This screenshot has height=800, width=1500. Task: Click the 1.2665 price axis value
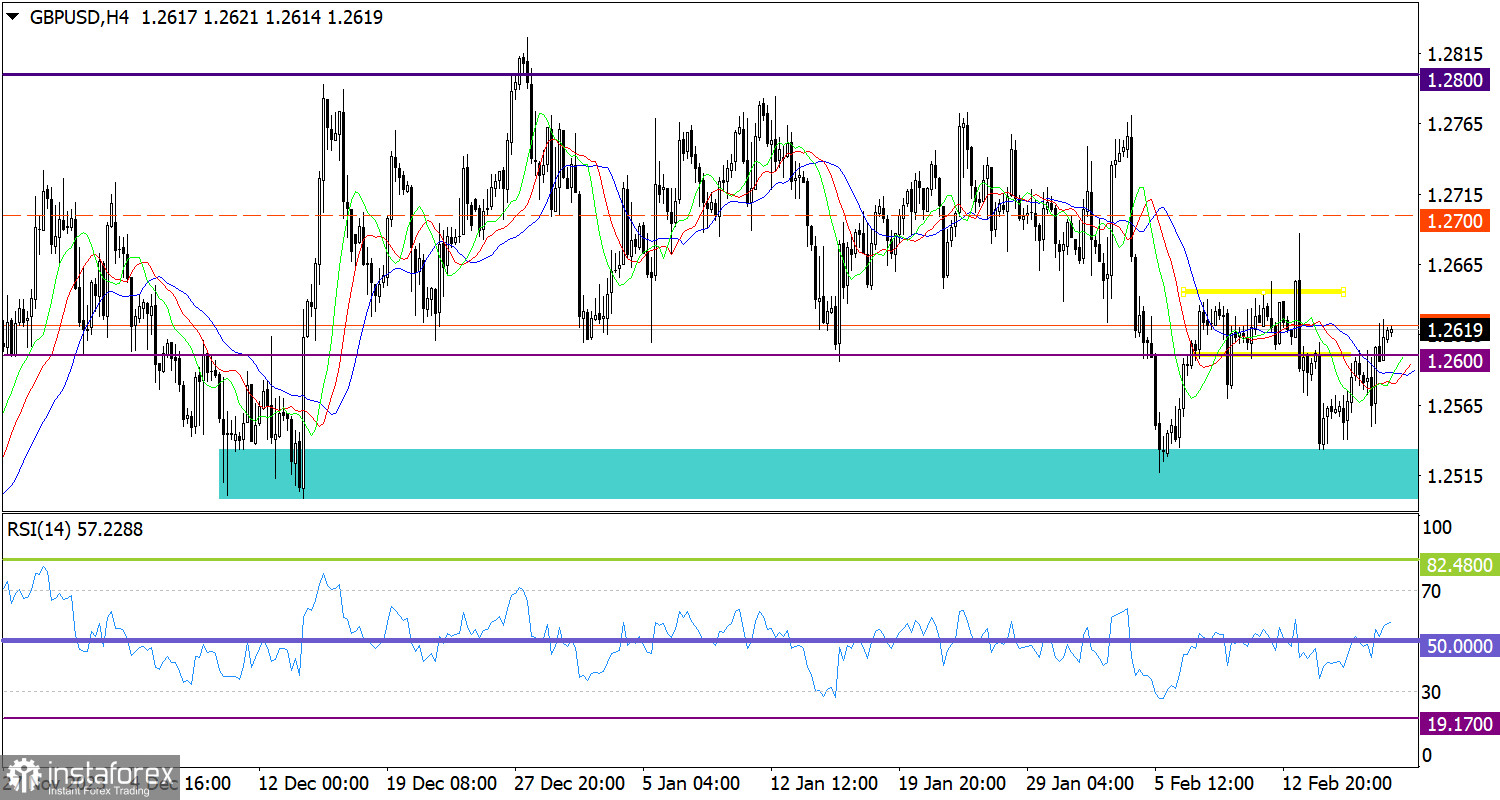[1455, 265]
